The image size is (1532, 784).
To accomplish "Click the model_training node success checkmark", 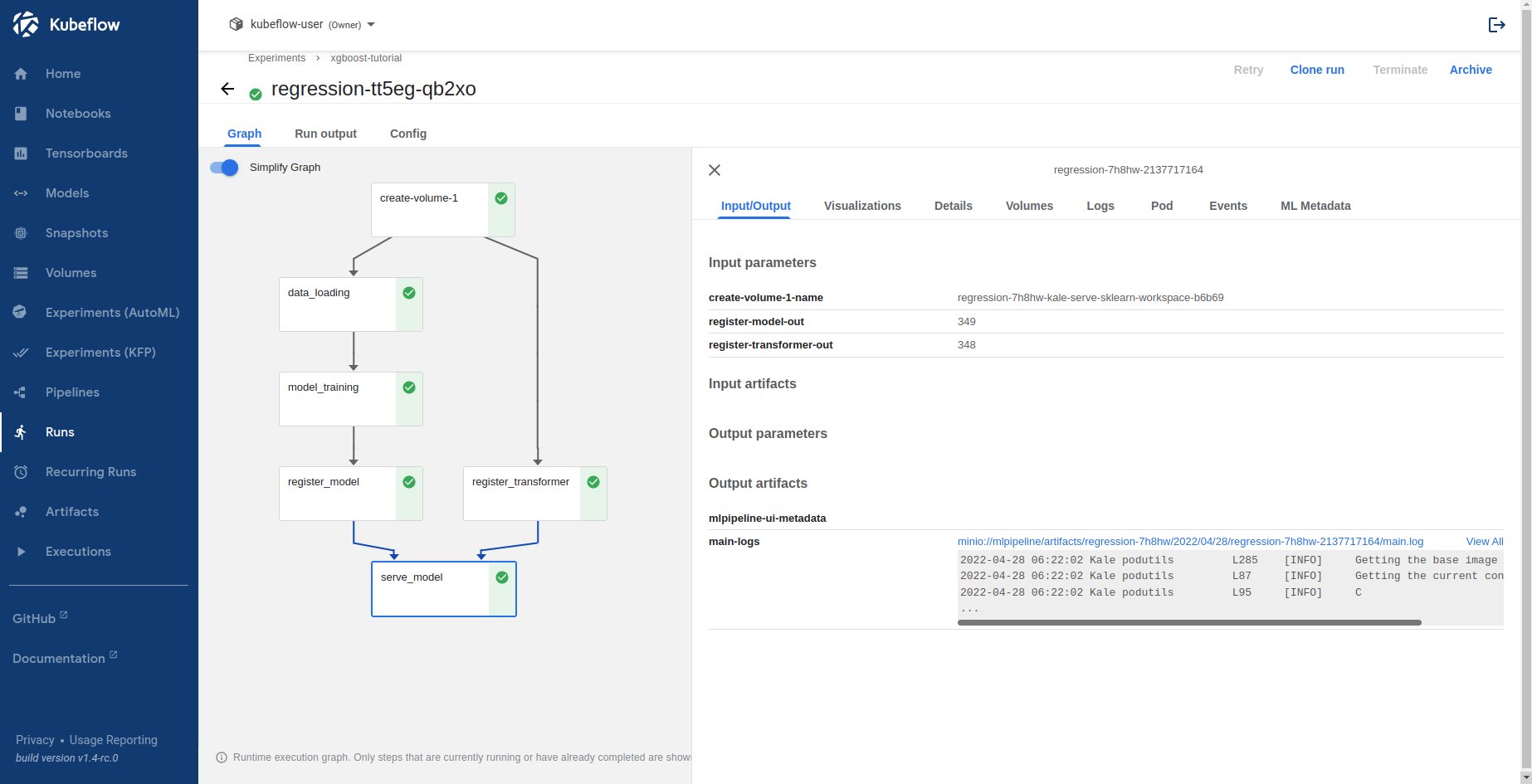I will [x=409, y=387].
